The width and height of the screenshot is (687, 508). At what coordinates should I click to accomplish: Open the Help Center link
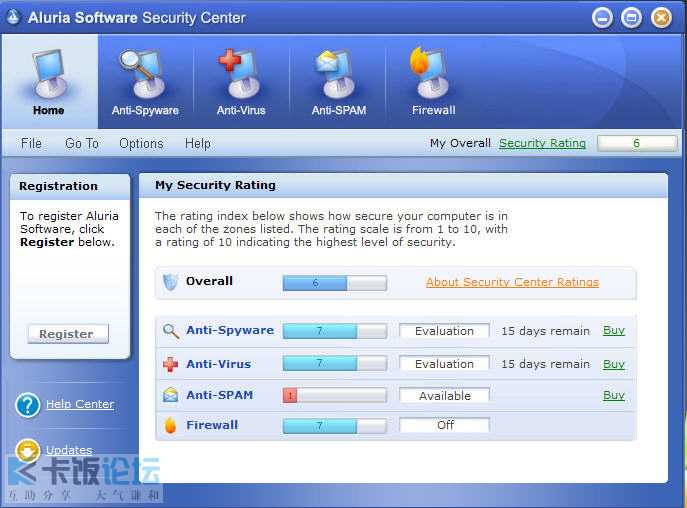(x=80, y=404)
